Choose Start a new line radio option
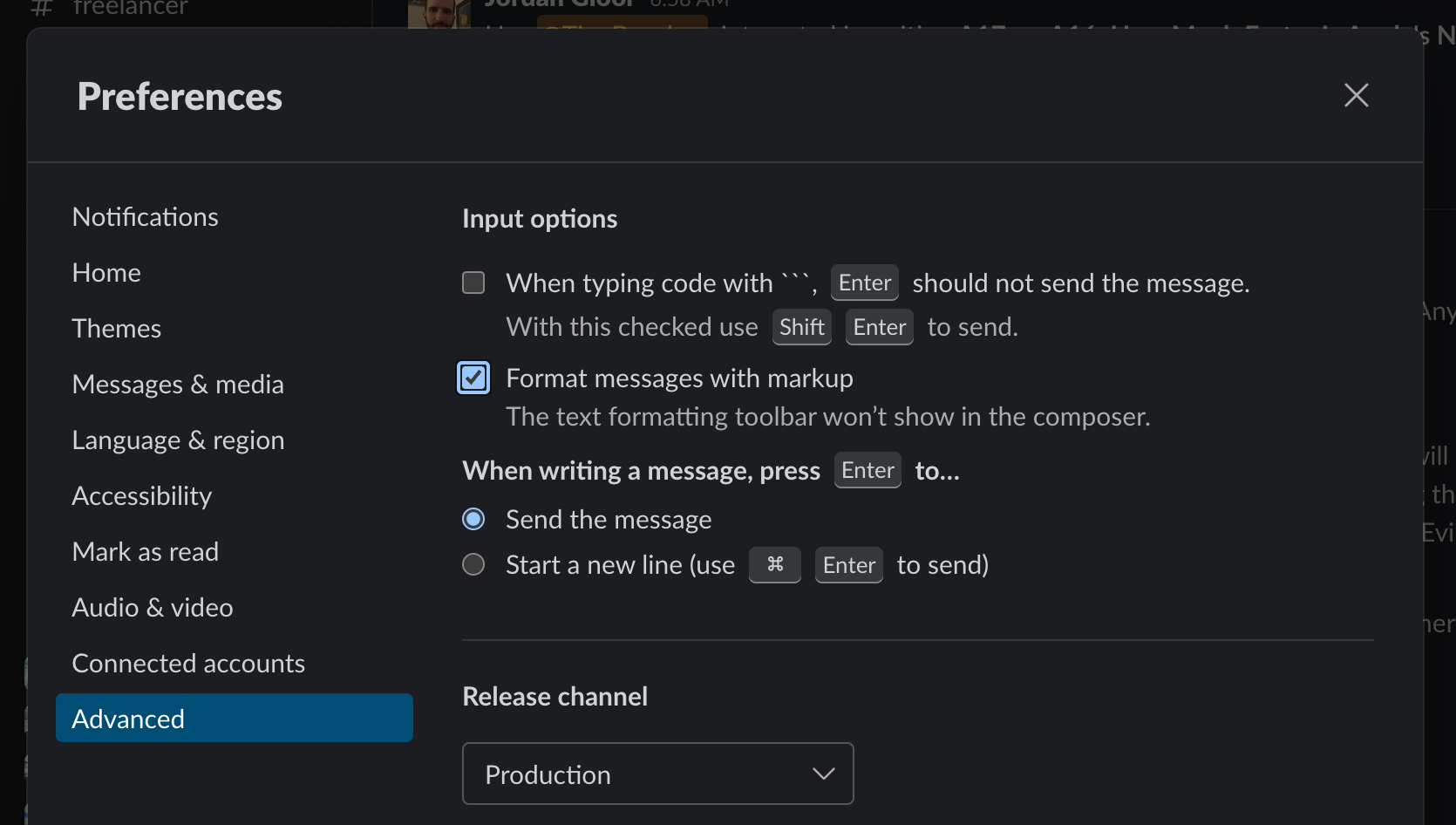This screenshot has height=825, width=1456. point(473,564)
